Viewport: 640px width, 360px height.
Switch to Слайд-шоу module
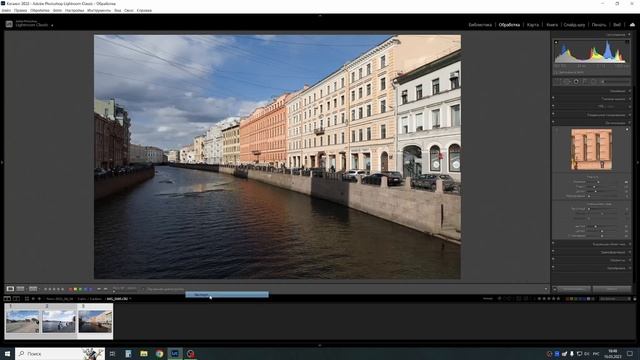574,25
